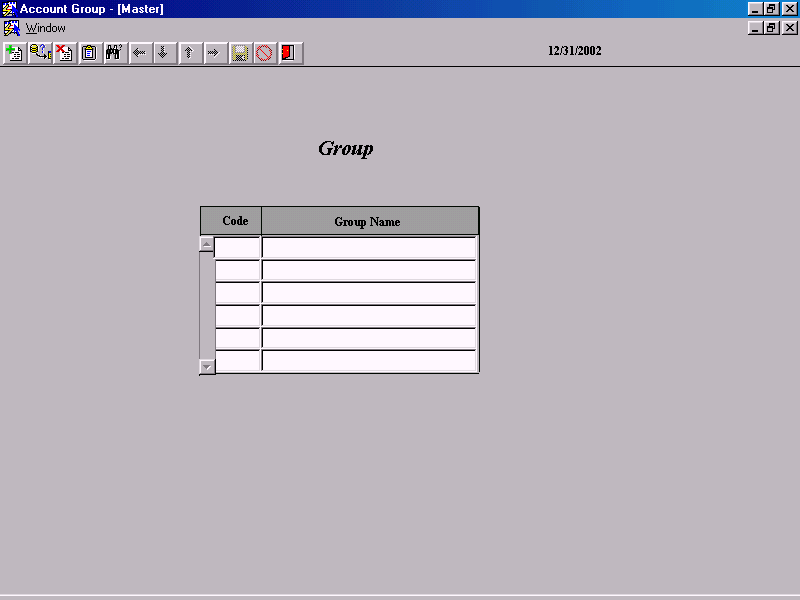Click the Cancel operation icon
This screenshot has width=800, height=600.
tap(264, 53)
